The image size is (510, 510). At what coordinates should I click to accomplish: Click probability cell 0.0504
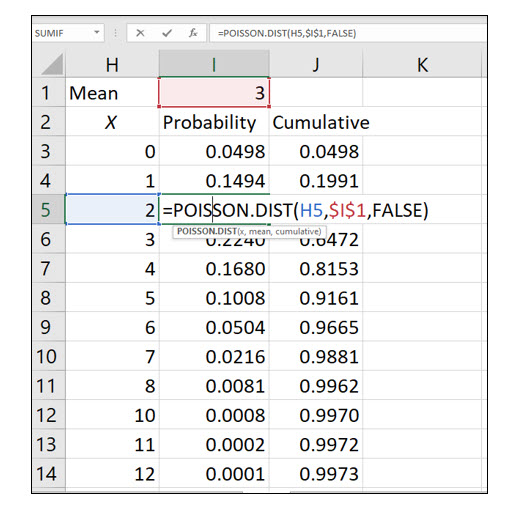pos(214,327)
